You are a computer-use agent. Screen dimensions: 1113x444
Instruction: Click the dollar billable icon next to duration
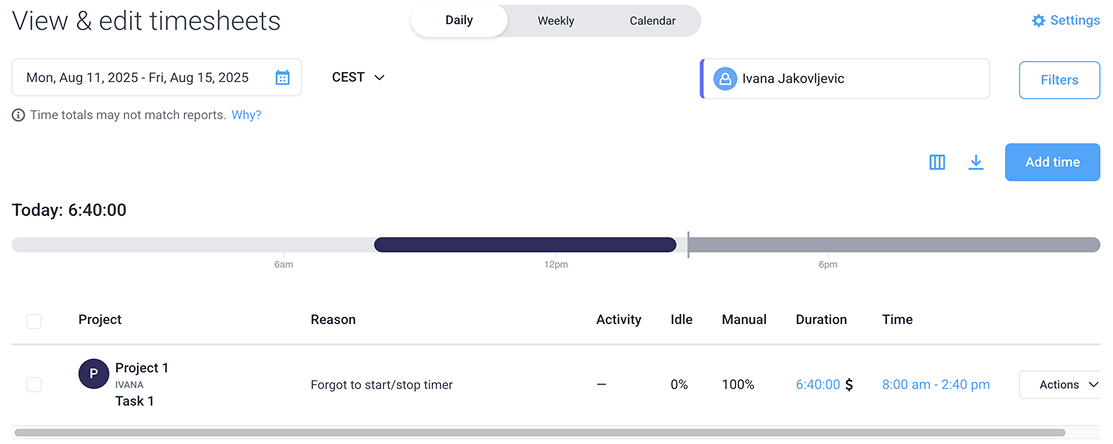849,384
